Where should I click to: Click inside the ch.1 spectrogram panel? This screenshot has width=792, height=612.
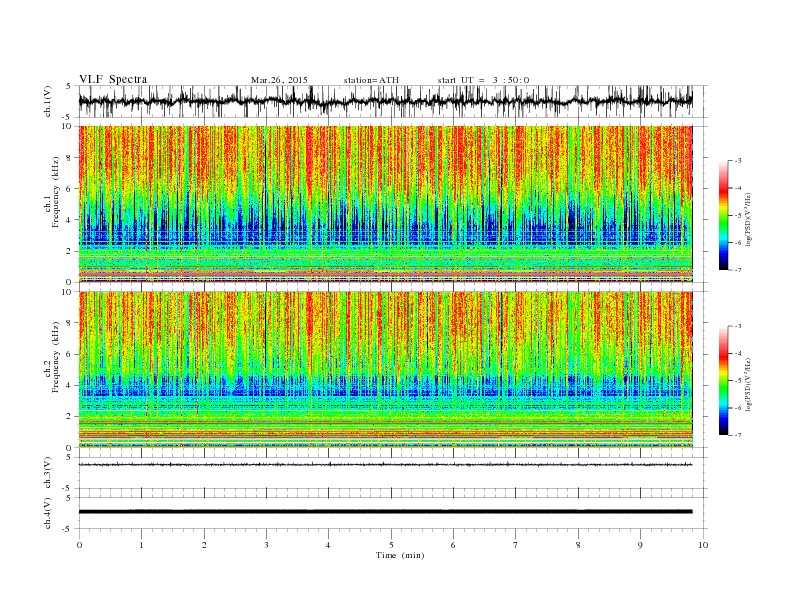click(x=385, y=204)
